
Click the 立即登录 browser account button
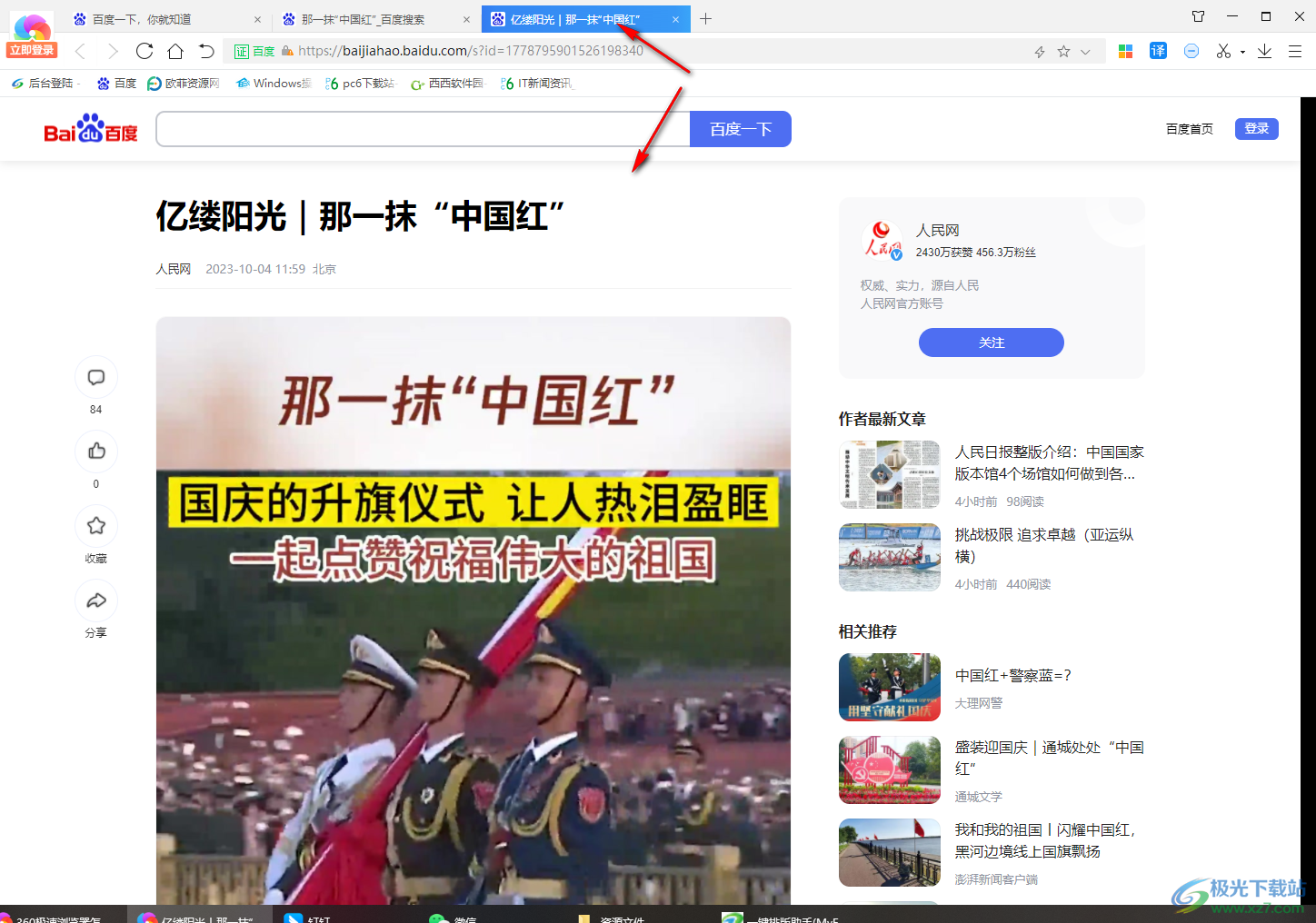coord(32,50)
